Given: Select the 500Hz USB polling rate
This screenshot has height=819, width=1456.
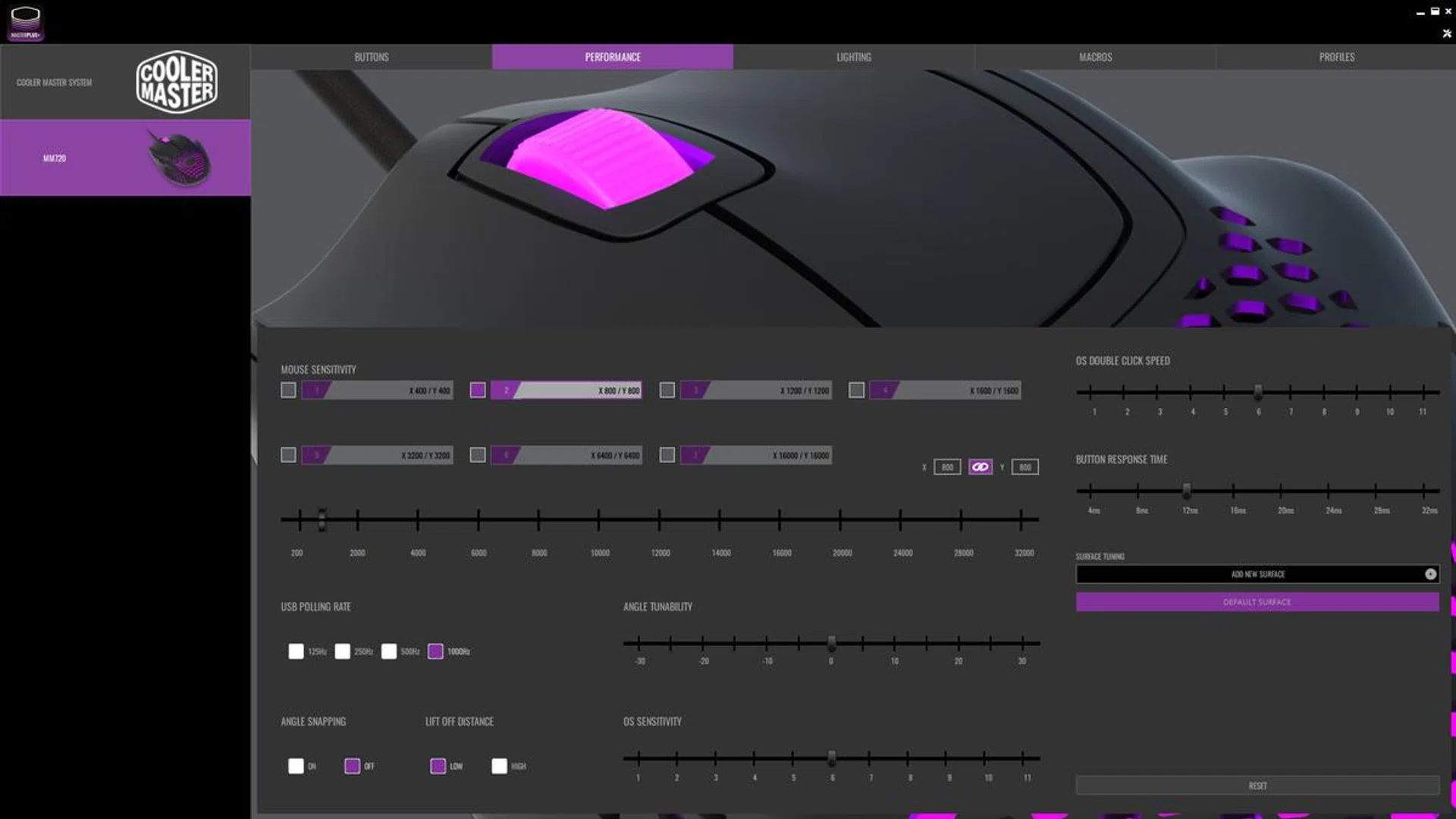Looking at the screenshot, I should click(389, 651).
